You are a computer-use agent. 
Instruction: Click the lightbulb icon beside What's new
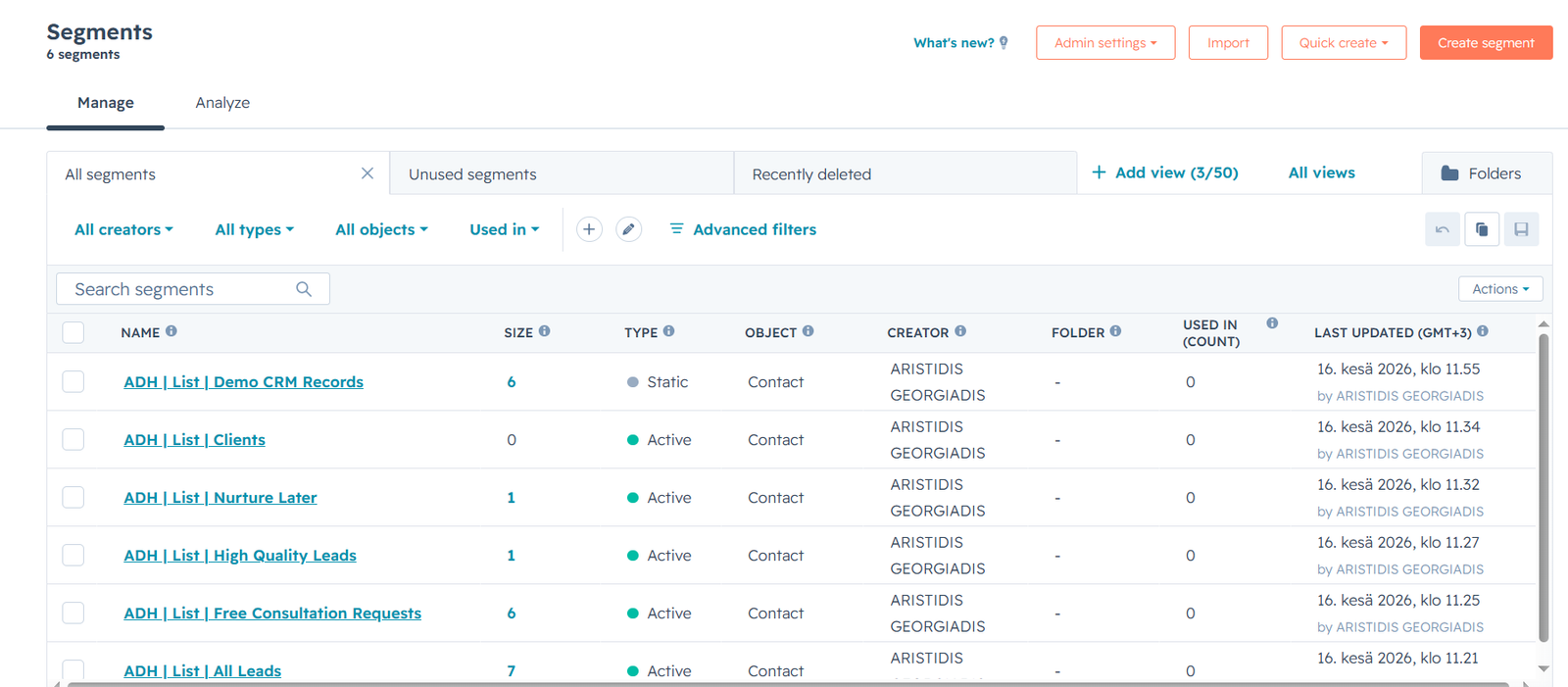click(x=1004, y=43)
